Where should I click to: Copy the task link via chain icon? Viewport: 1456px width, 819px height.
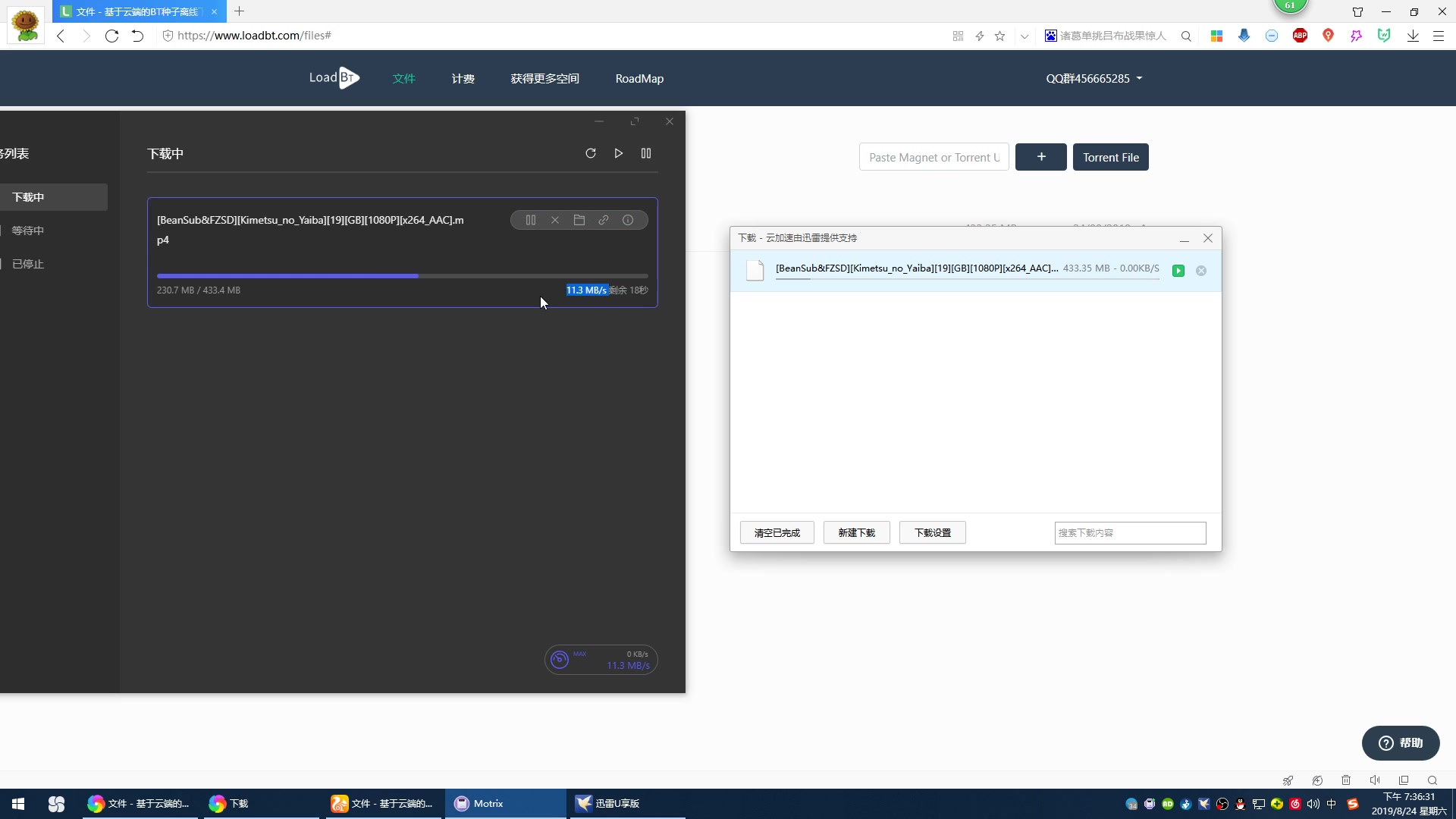(604, 220)
